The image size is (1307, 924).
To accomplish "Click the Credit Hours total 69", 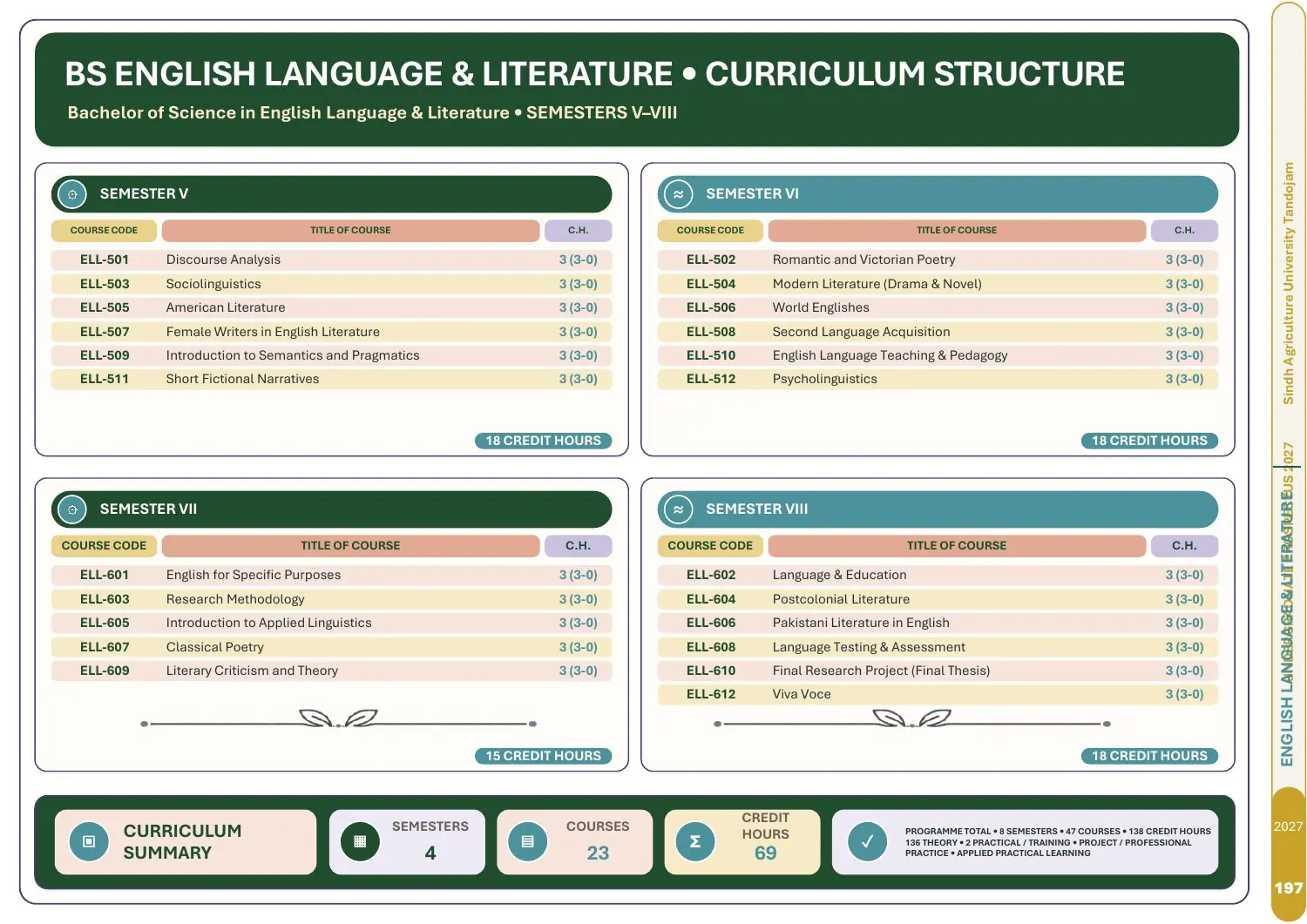I will 765,853.
